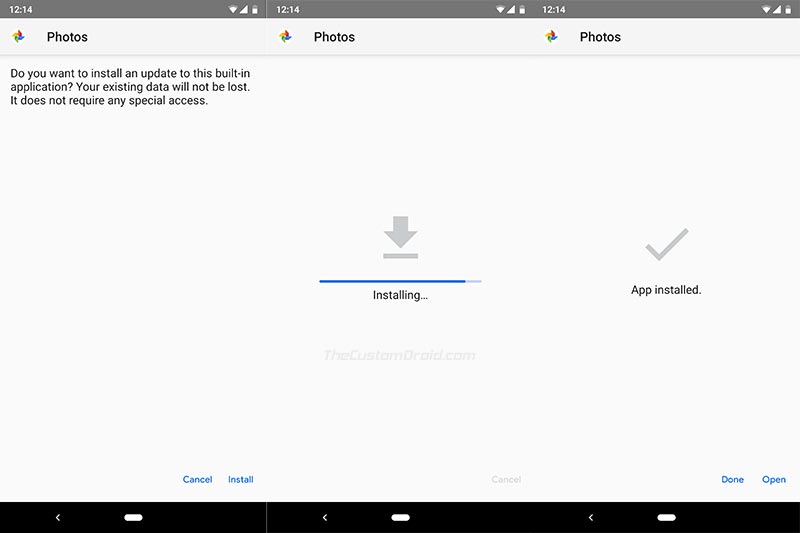
Task: Click the Photos icon on the install prompt screen
Action: click(19, 37)
